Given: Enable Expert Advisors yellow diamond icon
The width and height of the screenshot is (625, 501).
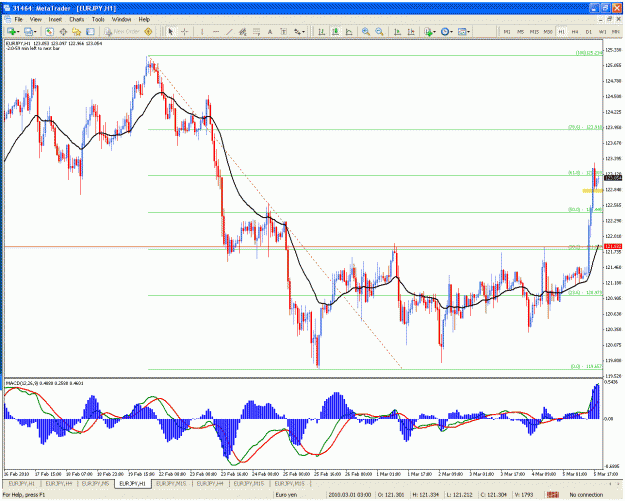Looking at the screenshot, I should point(148,32).
